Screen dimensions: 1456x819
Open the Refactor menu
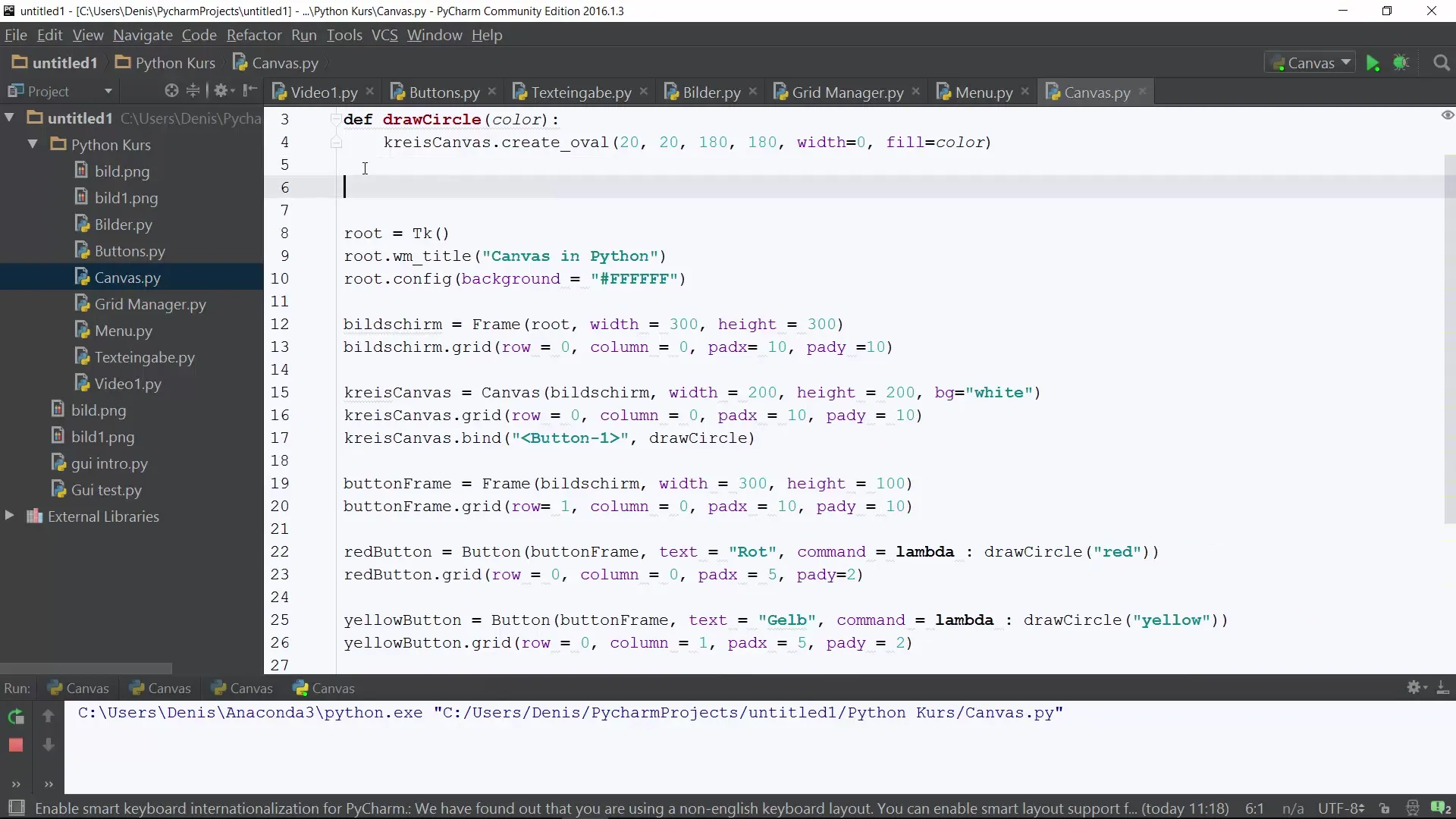pos(254,35)
